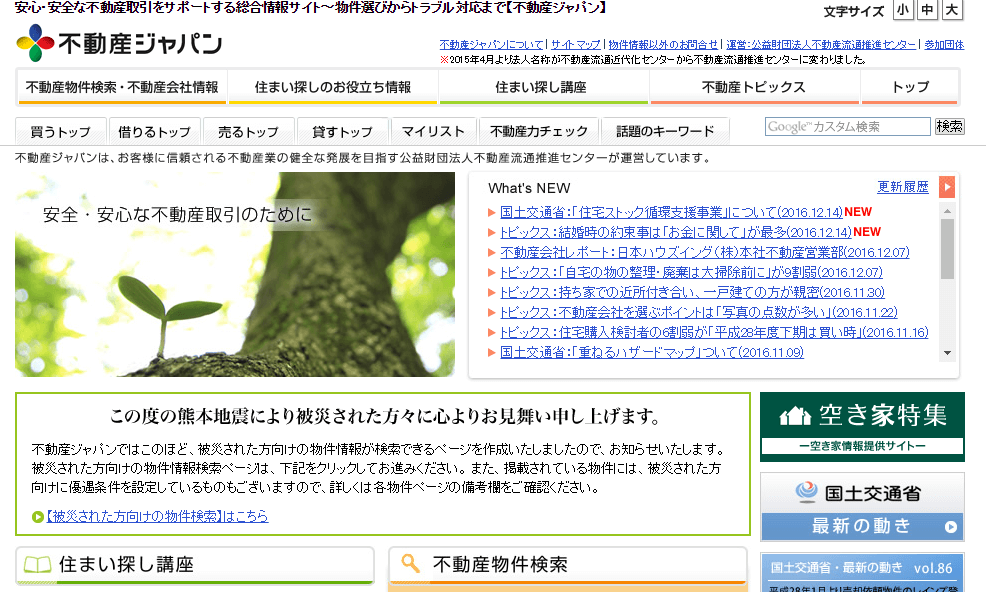Open マイリスト sub tab
Screen dimensions: 986x592
coord(433,131)
